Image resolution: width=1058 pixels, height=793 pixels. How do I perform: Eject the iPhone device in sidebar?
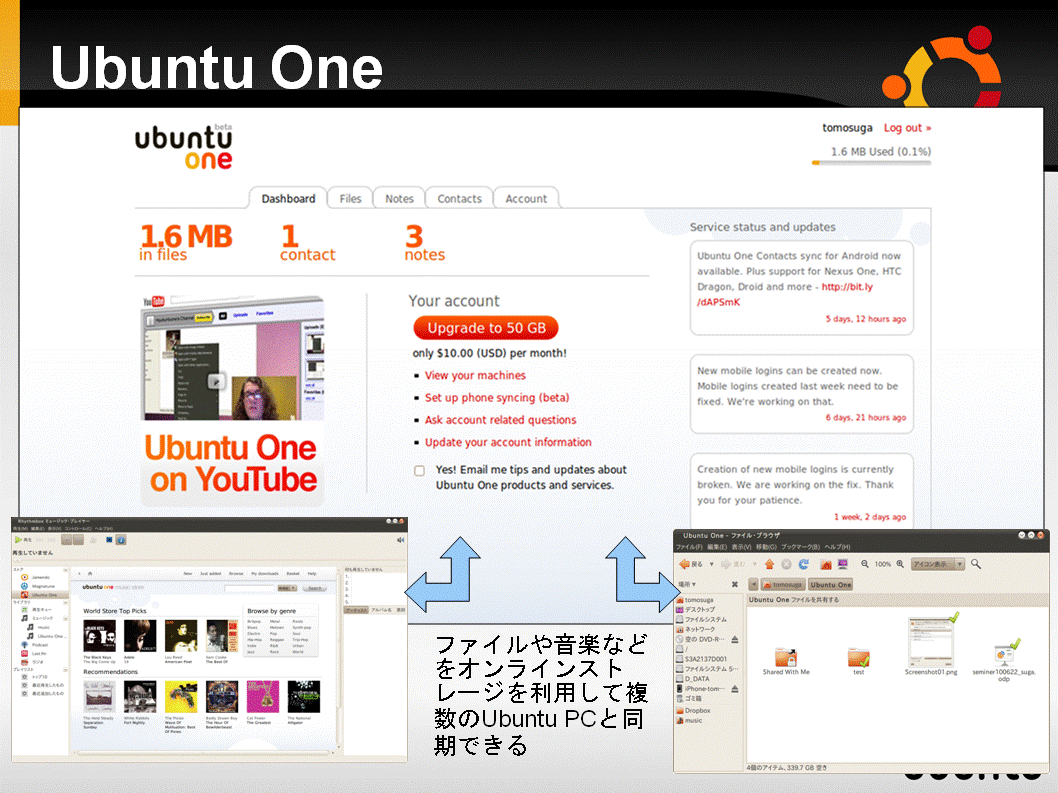click(735, 689)
